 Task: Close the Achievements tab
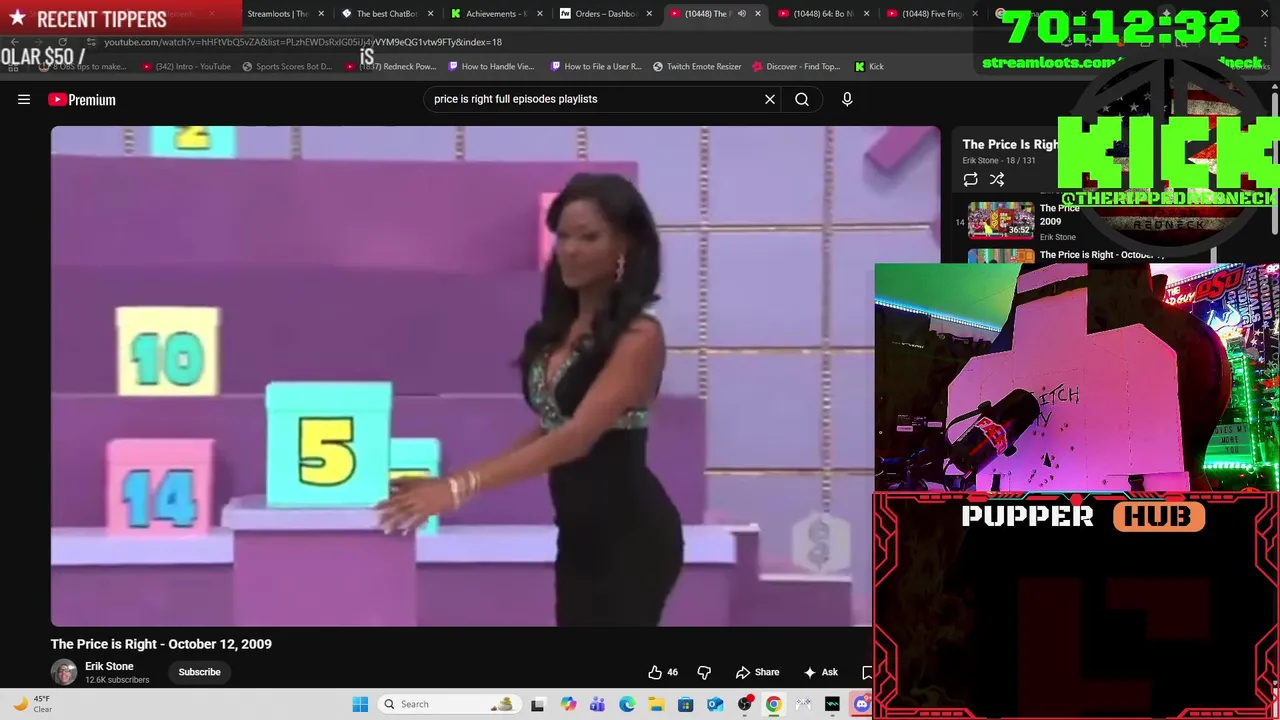(x=539, y=14)
